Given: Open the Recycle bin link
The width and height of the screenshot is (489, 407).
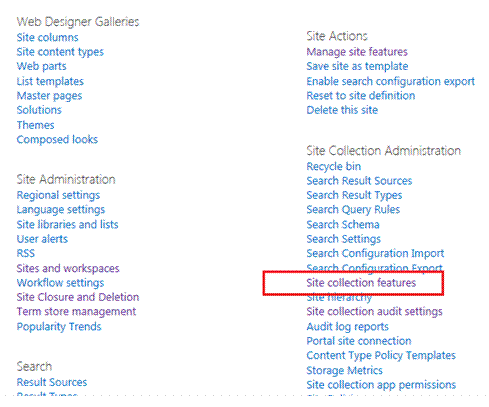Looking at the screenshot, I should click(x=333, y=166).
